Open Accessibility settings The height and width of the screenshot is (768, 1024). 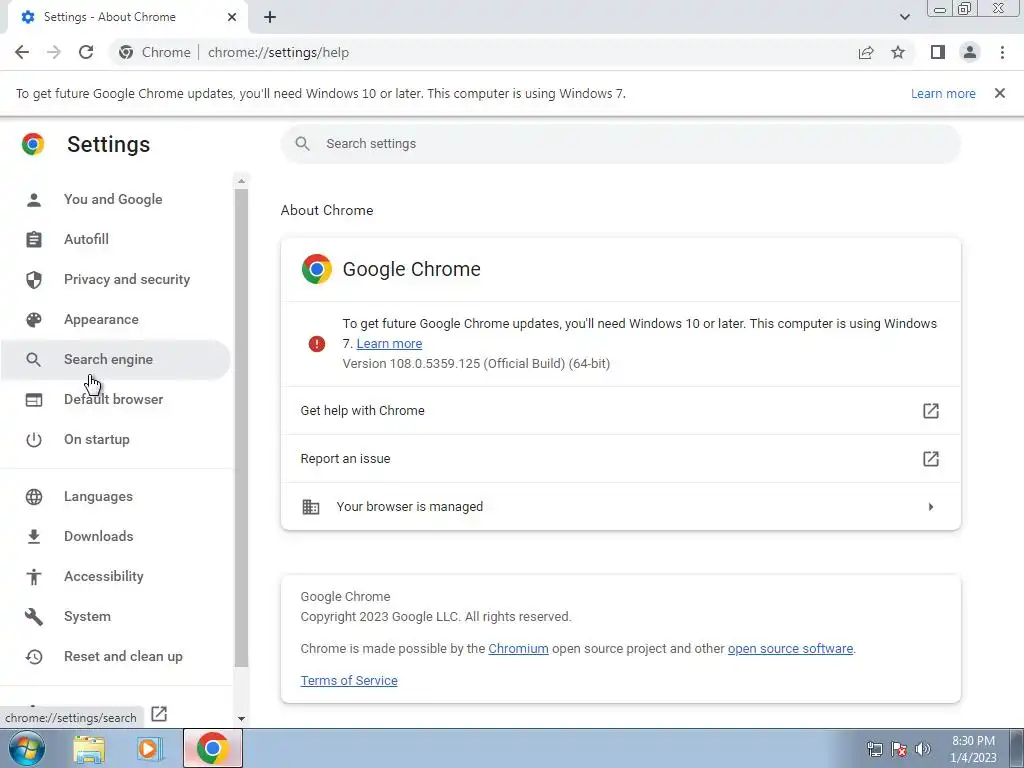click(x=115, y=576)
